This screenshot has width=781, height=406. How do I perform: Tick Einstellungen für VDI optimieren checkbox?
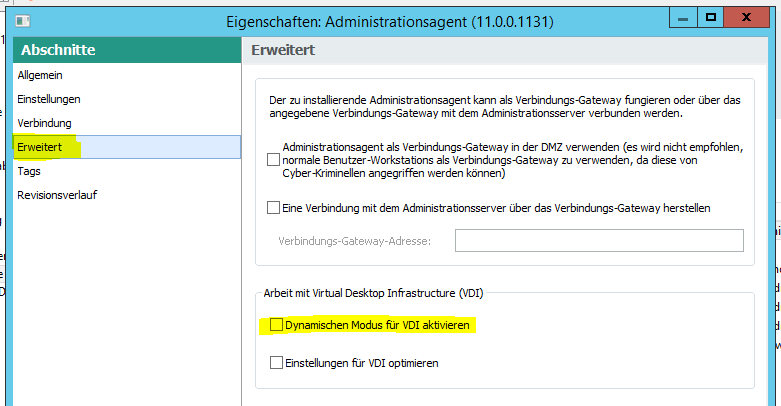[x=276, y=363]
